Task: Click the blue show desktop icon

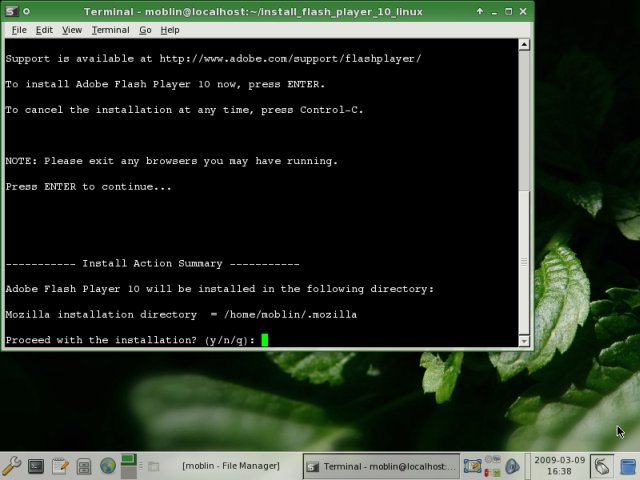Action: [x=629, y=466]
